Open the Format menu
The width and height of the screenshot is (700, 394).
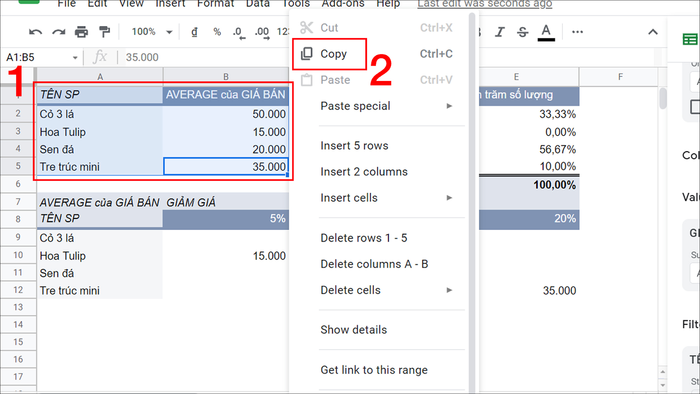215,4
